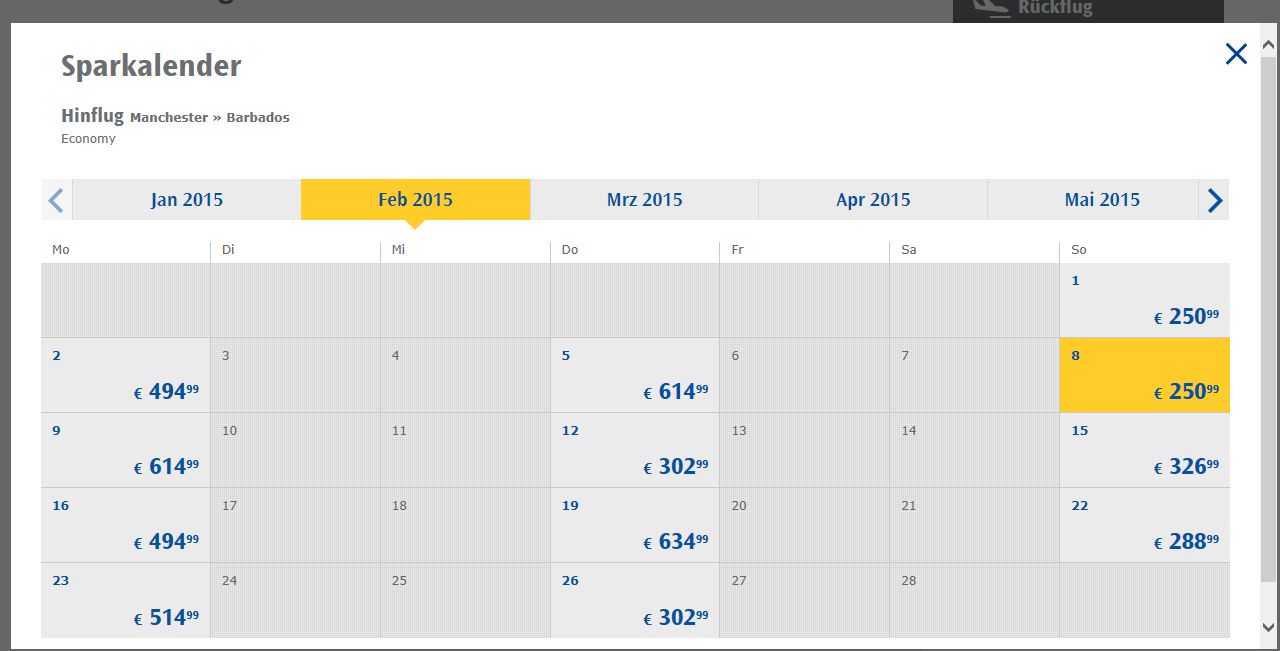
Task: Click the So weekday header
Action: pyautogui.click(x=1079, y=250)
